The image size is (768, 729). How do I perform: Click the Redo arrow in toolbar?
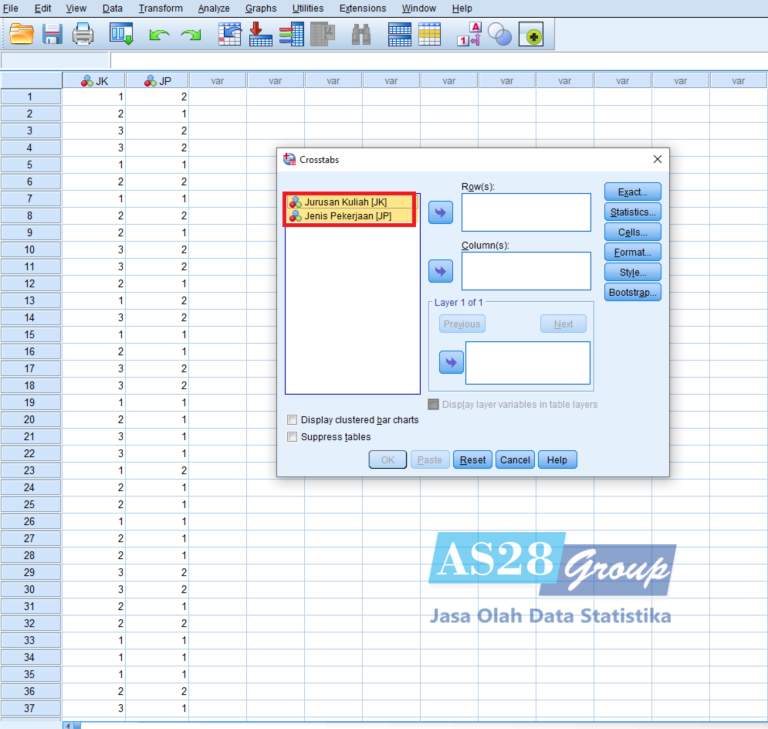click(190, 35)
